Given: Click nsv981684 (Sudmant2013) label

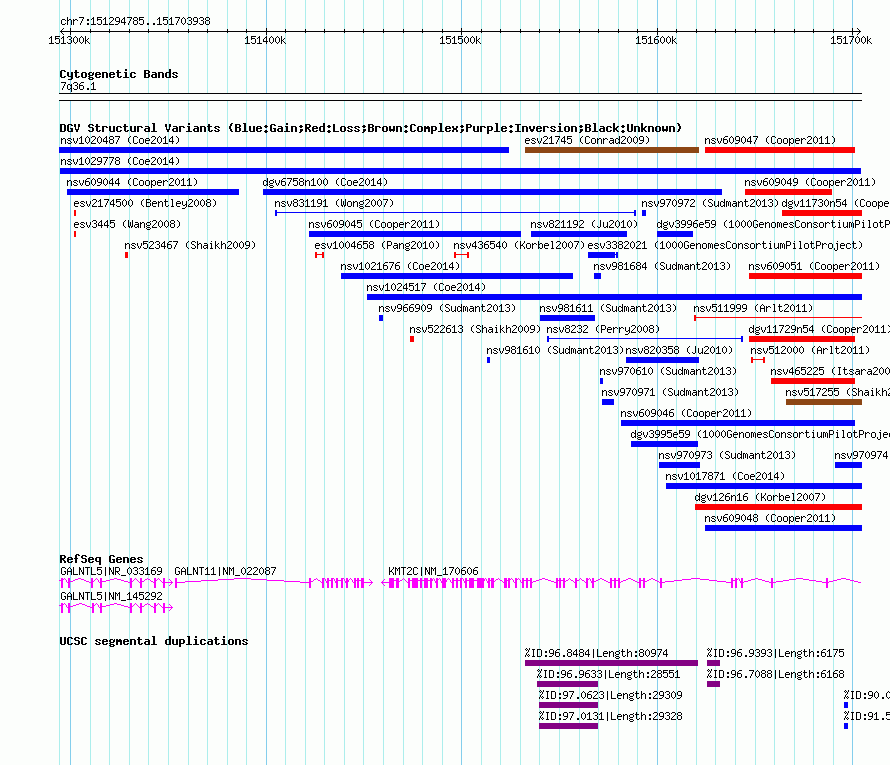Looking at the screenshot, I should 662,266.
